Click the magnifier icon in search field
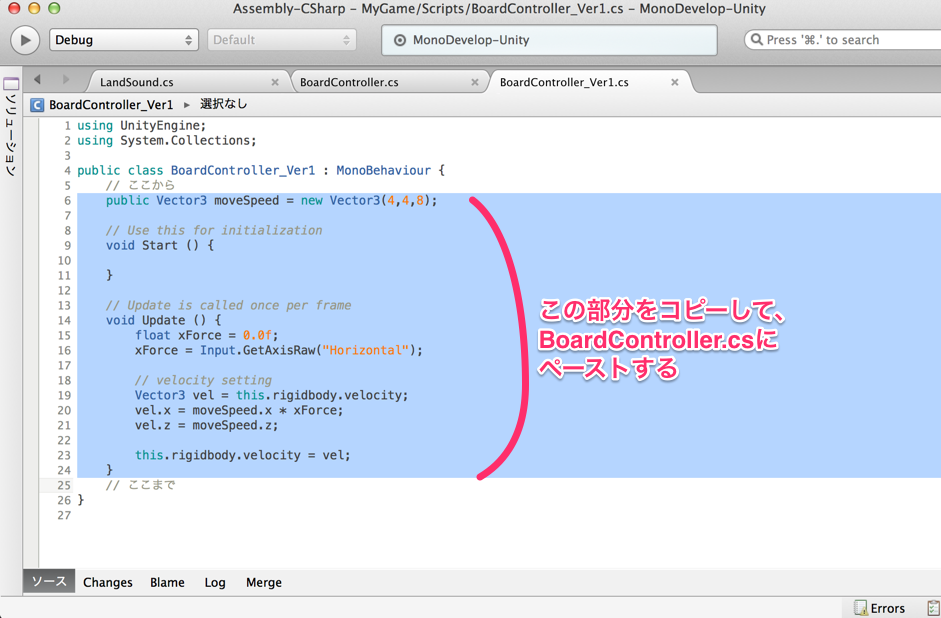941x618 pixels. point(757,40)
